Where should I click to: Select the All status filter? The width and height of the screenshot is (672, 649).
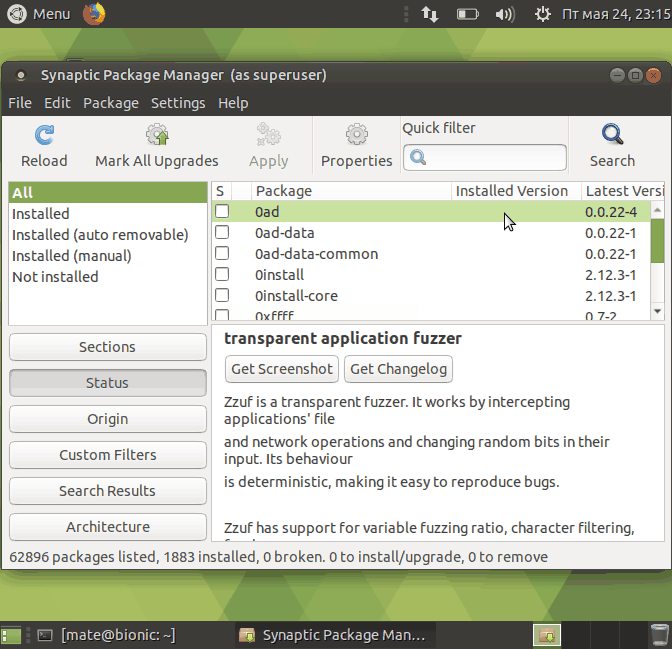pos(108,192)
